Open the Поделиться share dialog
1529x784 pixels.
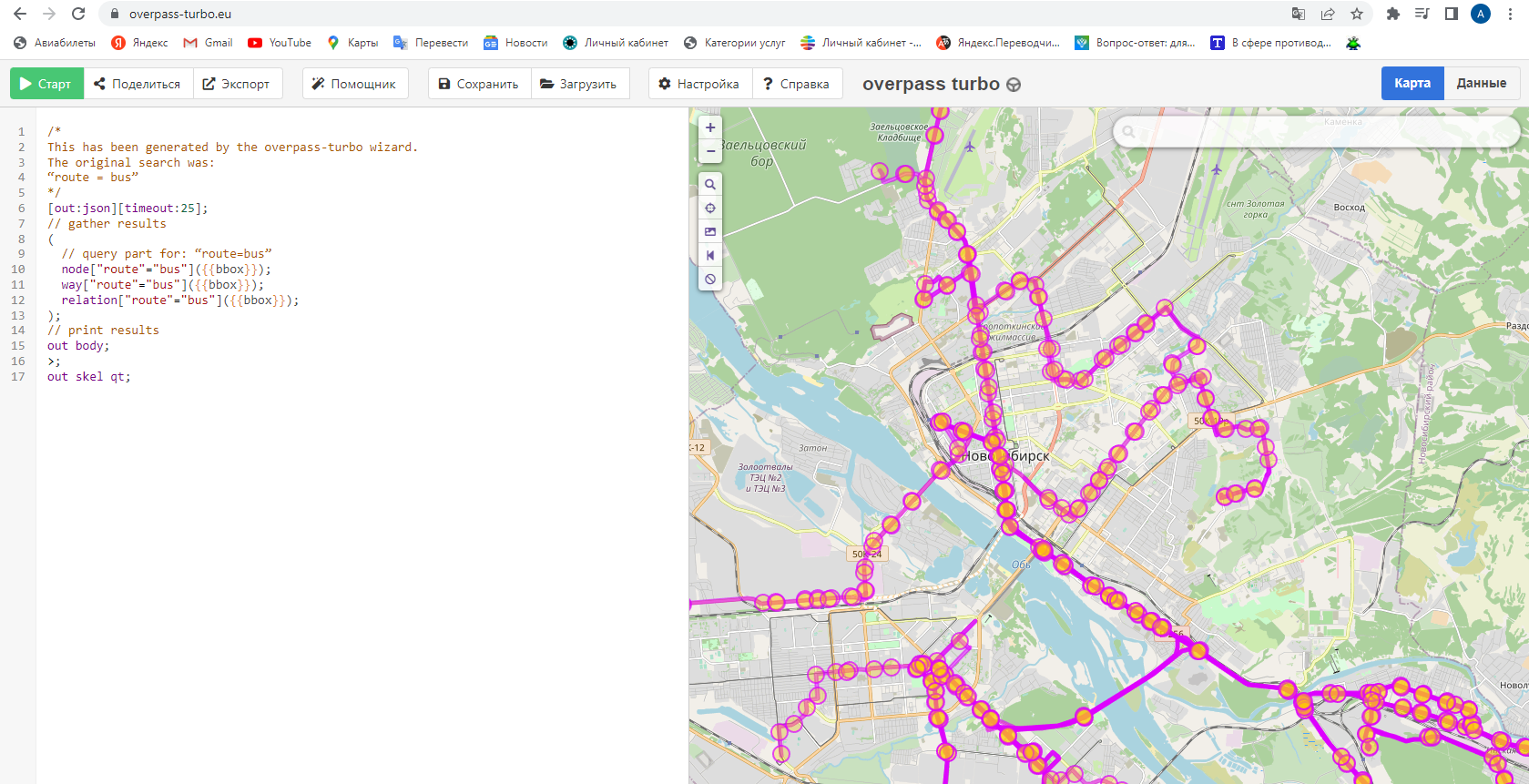tap(138, 84)
